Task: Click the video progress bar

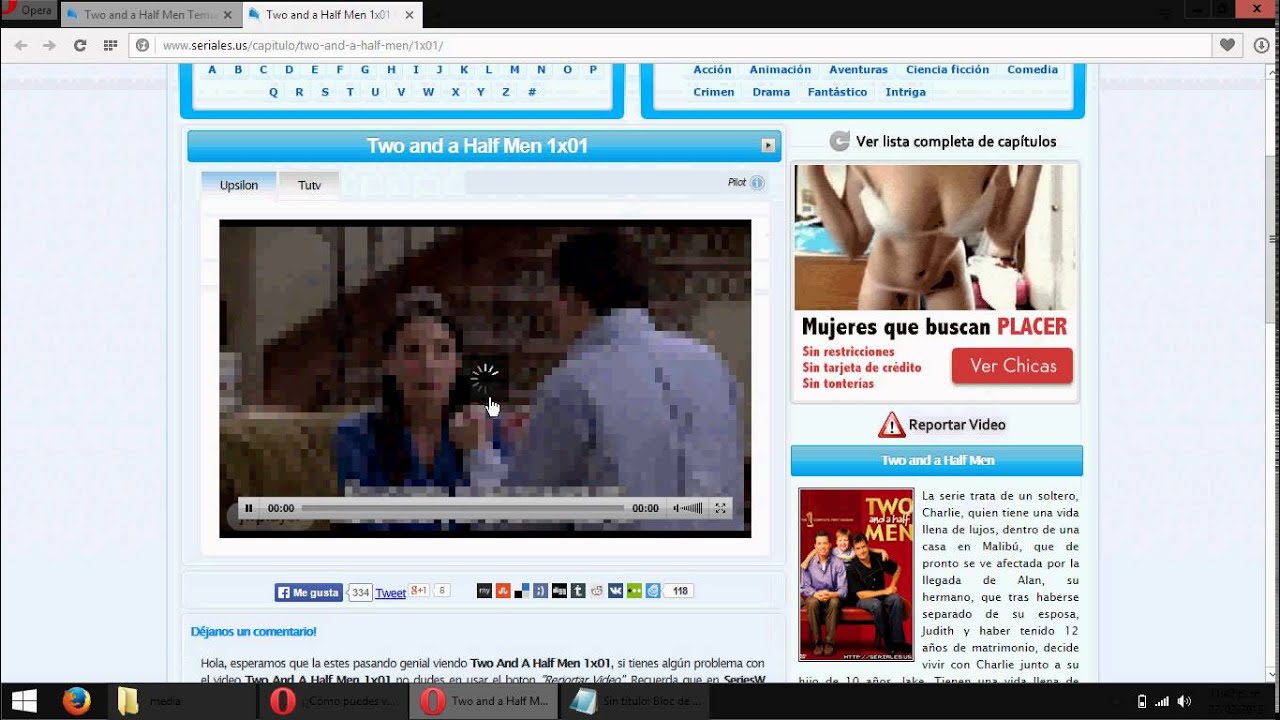Action: coord(462,508)
